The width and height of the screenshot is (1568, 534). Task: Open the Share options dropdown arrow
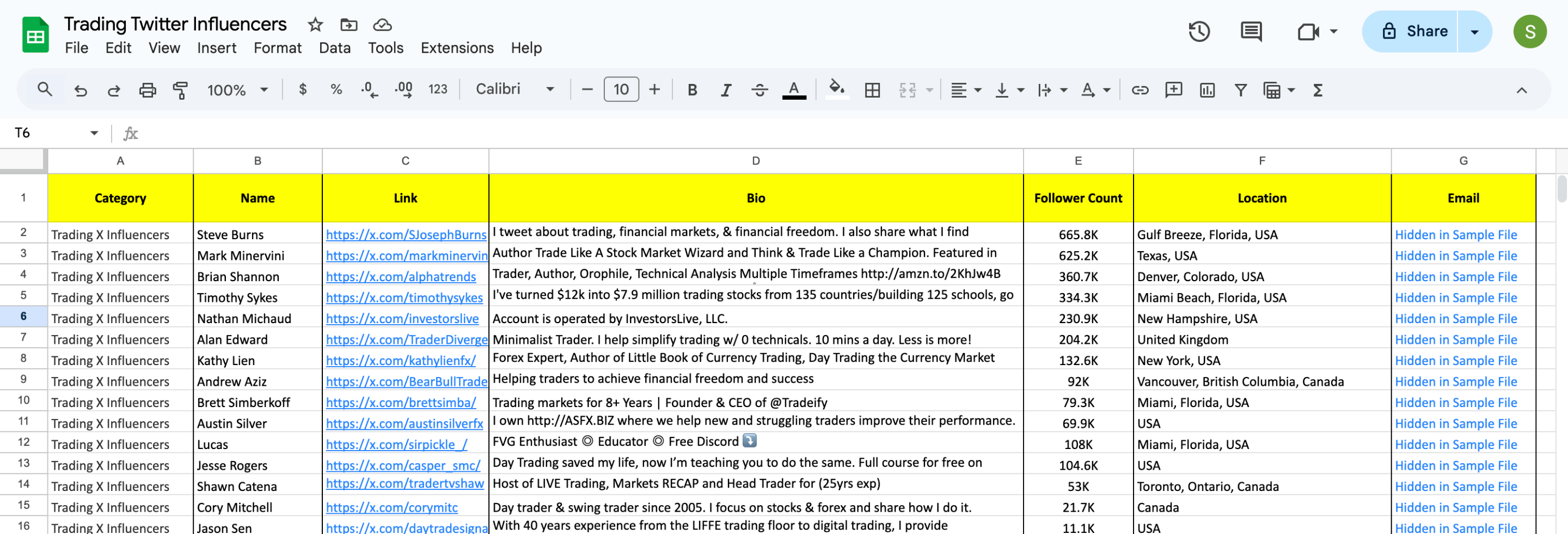pos(1474,32)
